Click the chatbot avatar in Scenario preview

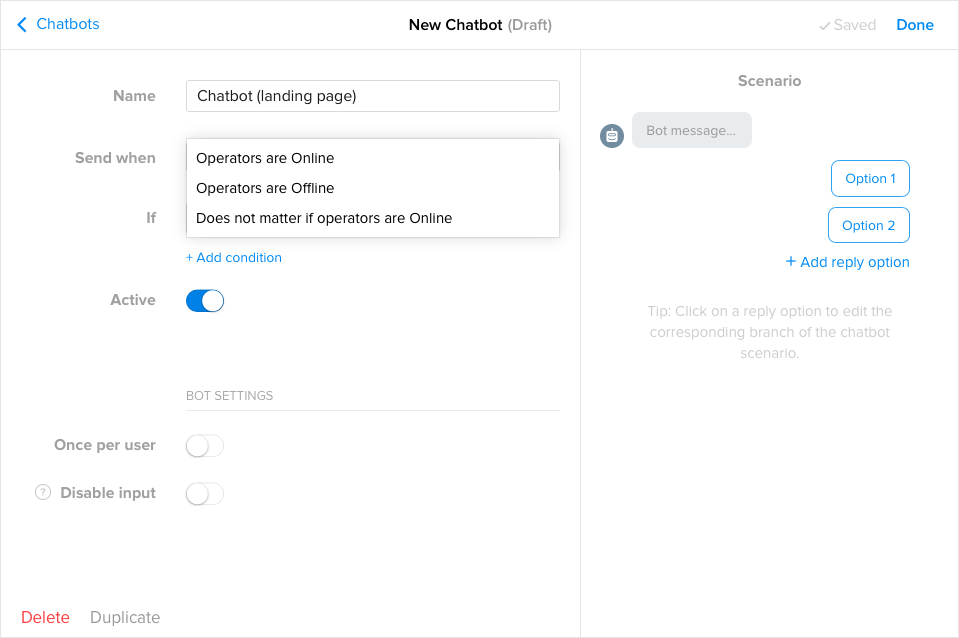[611, 135]
